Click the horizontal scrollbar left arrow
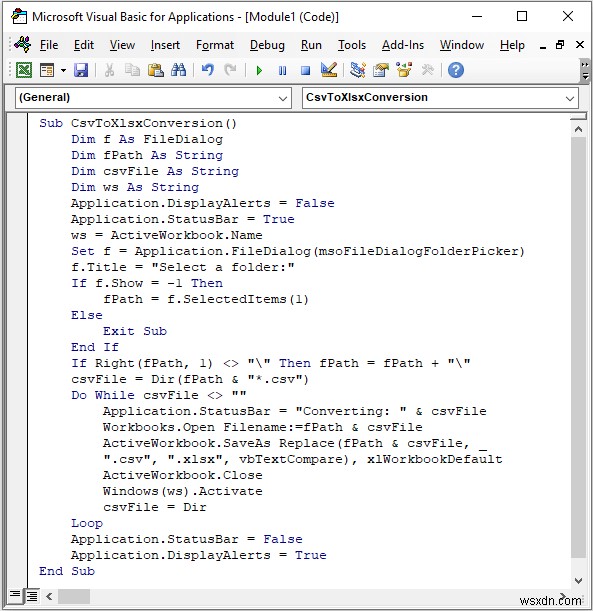The height and width of the screenshot is (611, 593). pos(49,596)
